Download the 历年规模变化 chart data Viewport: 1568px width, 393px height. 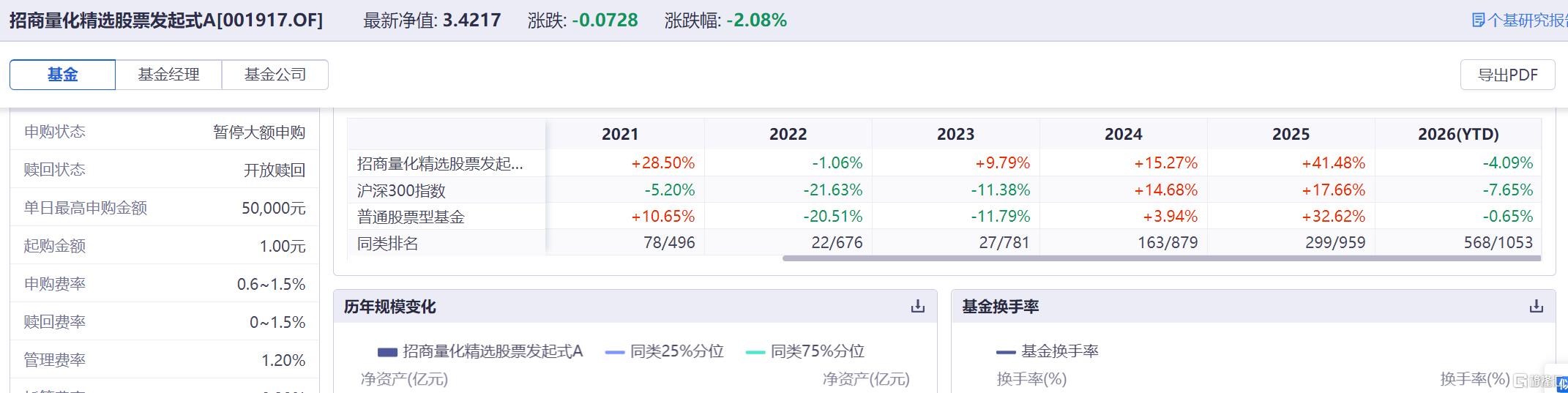[917, 306]
